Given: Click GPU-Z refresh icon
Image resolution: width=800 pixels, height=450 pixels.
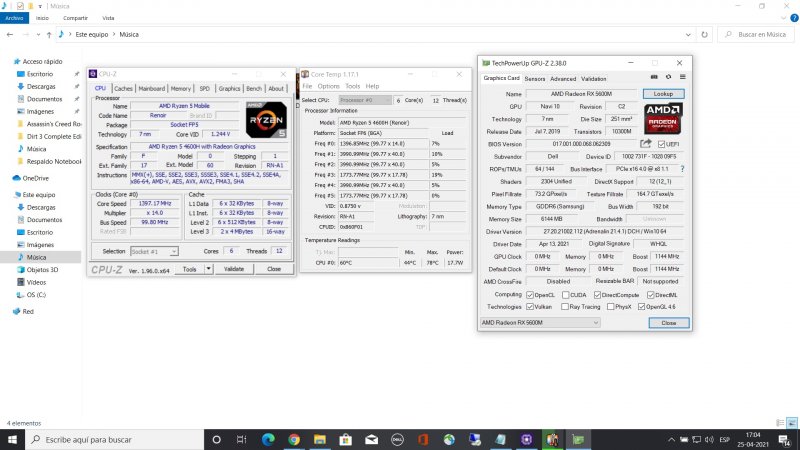Looking at the screenshot, I should pos(668,77).
